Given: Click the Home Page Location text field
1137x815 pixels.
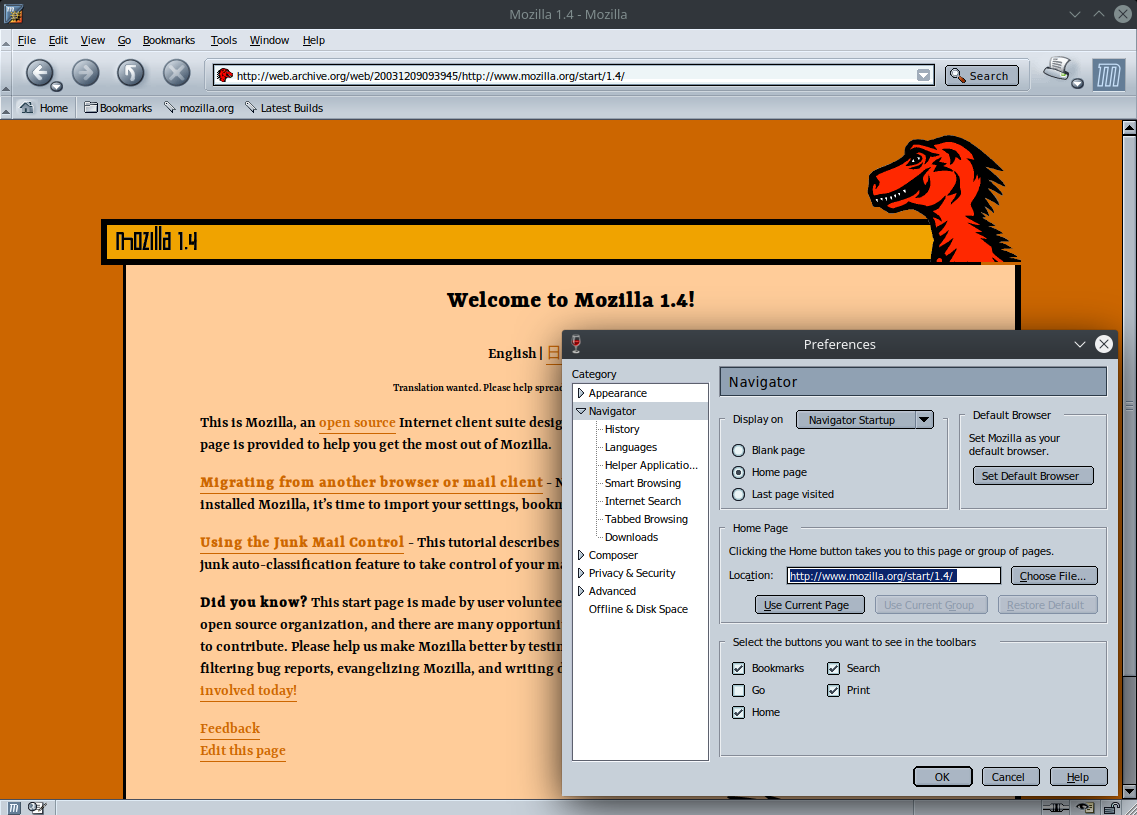Looking at the screenshot, I should click(x=893, y=576).
